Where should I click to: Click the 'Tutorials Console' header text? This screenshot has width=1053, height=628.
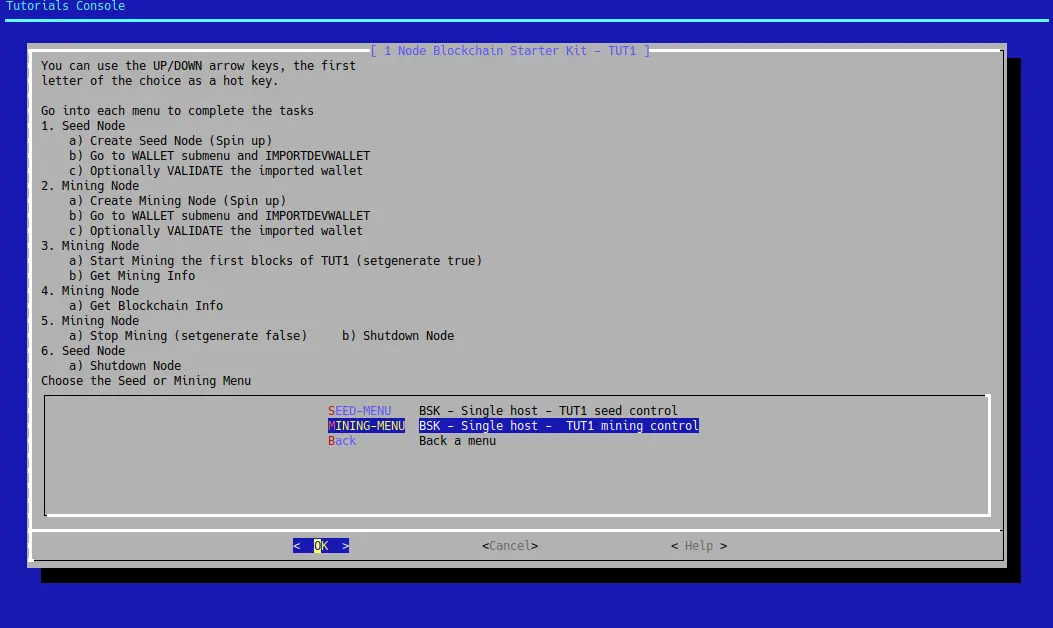[x=66, y=7]
